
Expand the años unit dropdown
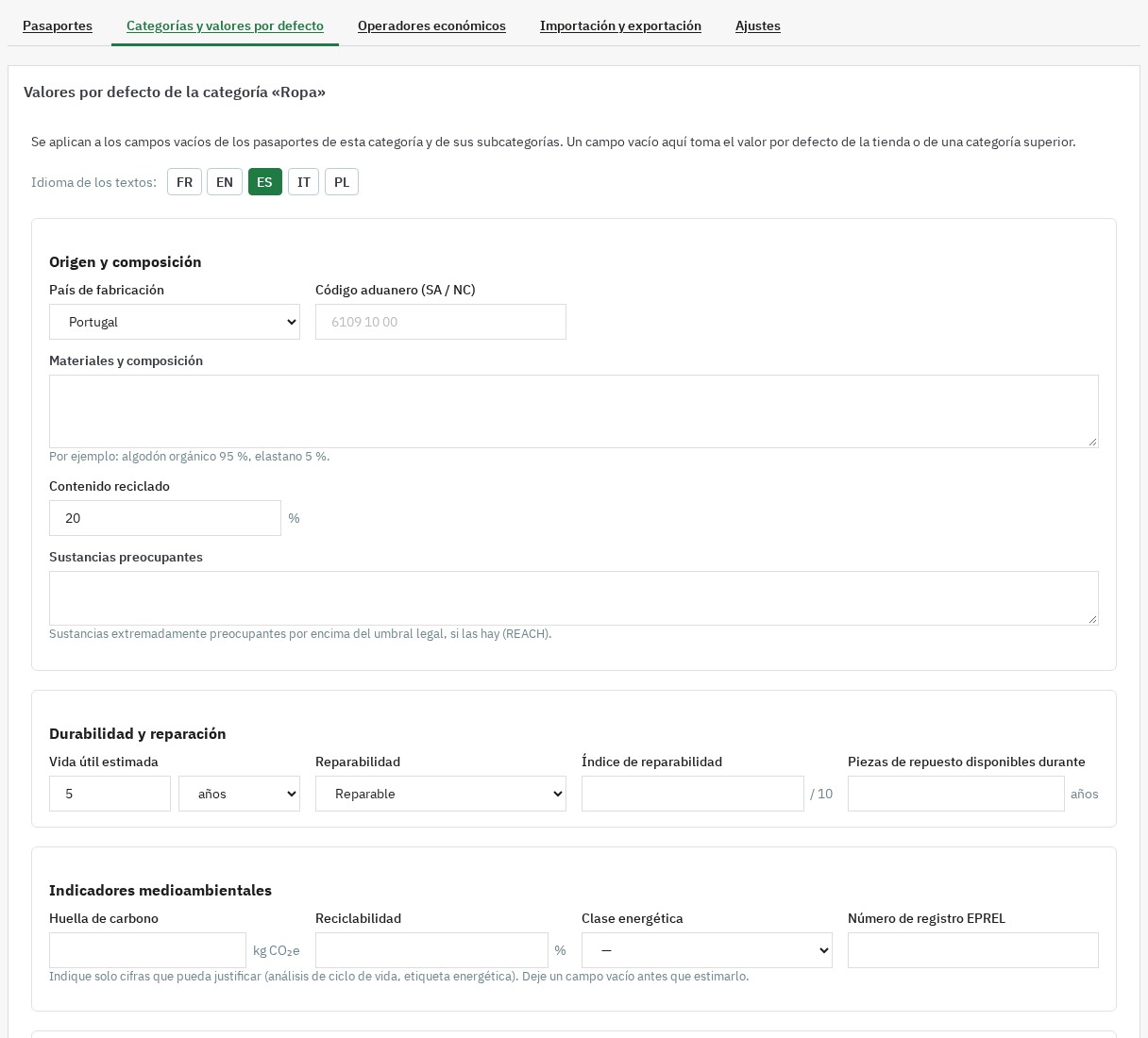point(239,794)
